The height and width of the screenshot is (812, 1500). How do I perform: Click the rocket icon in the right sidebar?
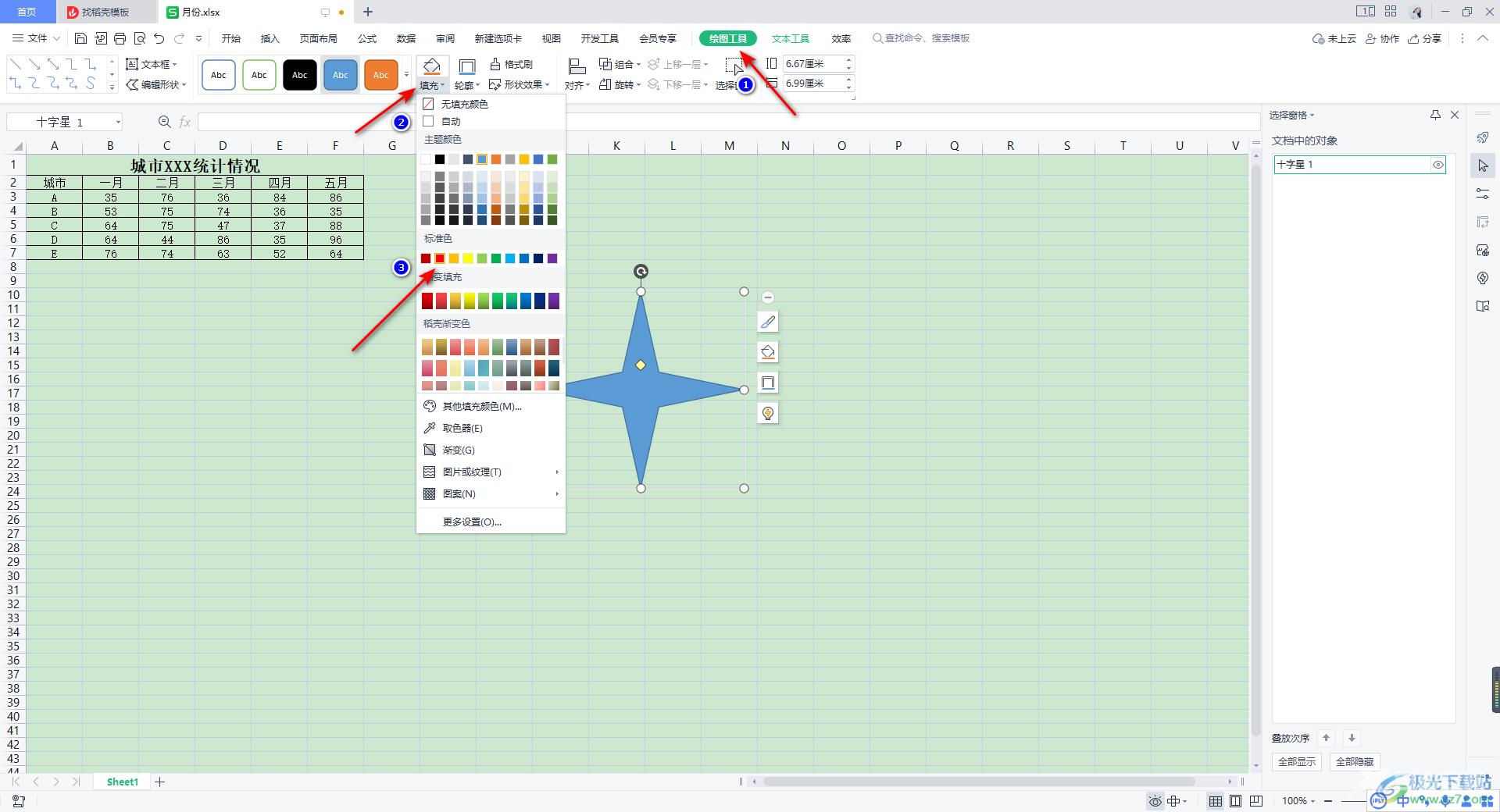(1483, 138)
